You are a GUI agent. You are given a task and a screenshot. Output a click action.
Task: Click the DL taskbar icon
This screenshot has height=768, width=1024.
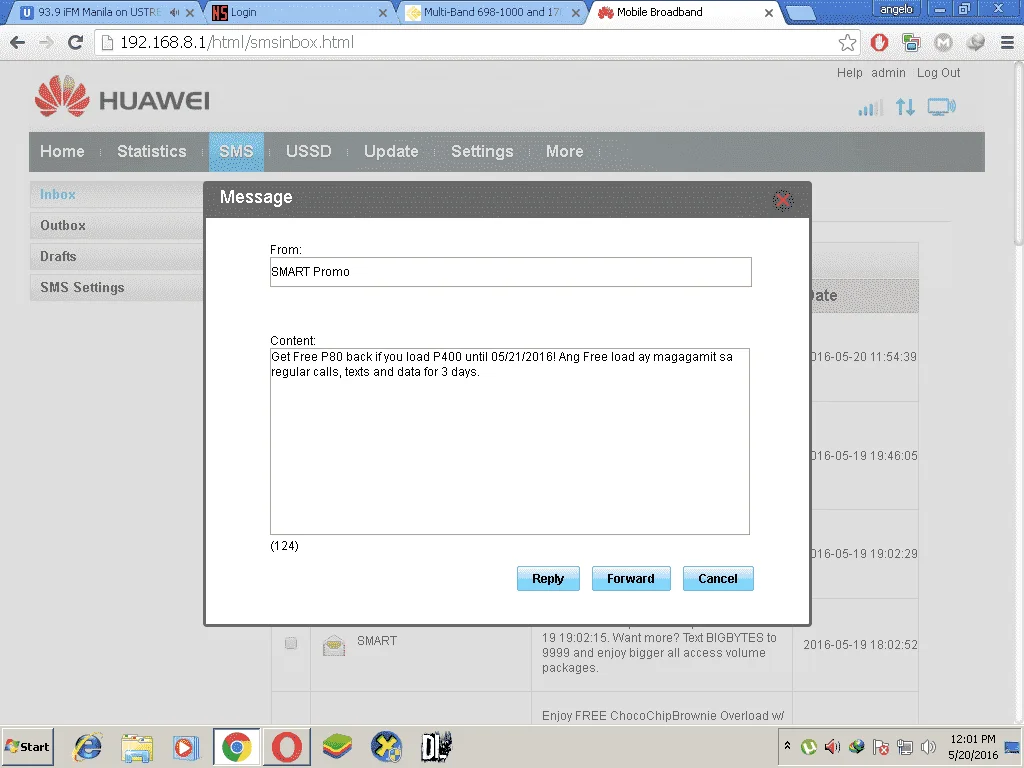[x=436, y=747]
